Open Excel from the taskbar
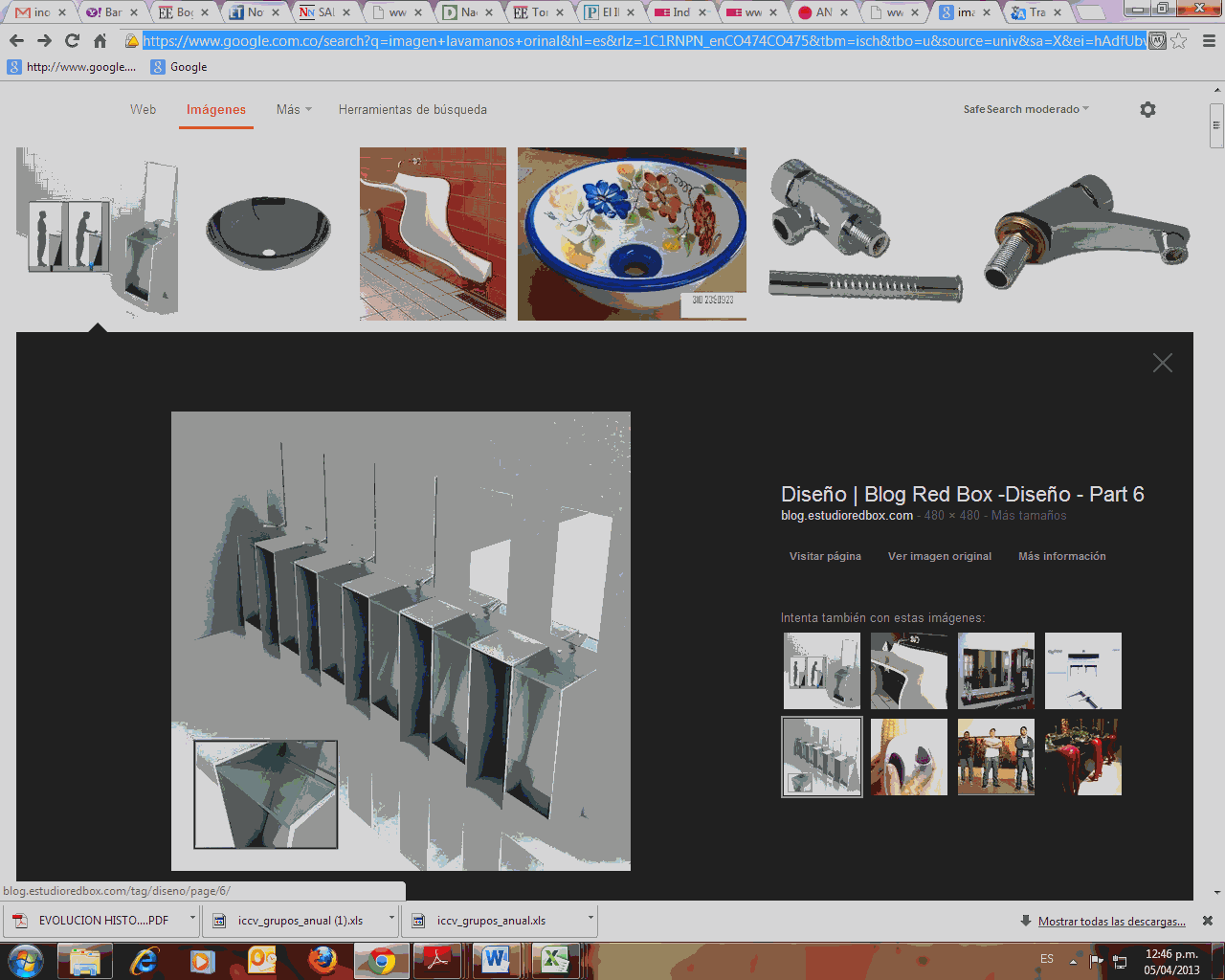Screen dimensions: 1225x980 (x=554, y=960)
